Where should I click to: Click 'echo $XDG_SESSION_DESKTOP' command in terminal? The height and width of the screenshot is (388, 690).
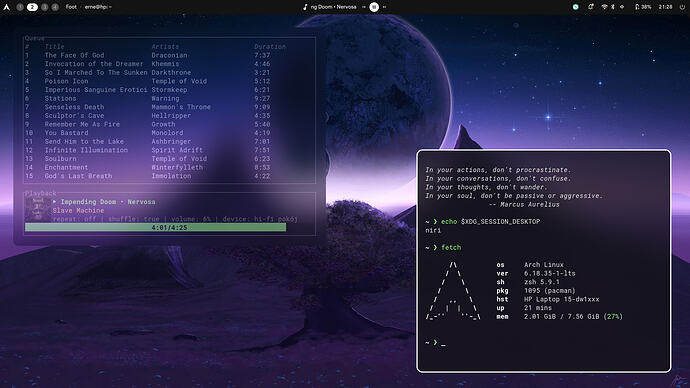(x=491, y=222)
